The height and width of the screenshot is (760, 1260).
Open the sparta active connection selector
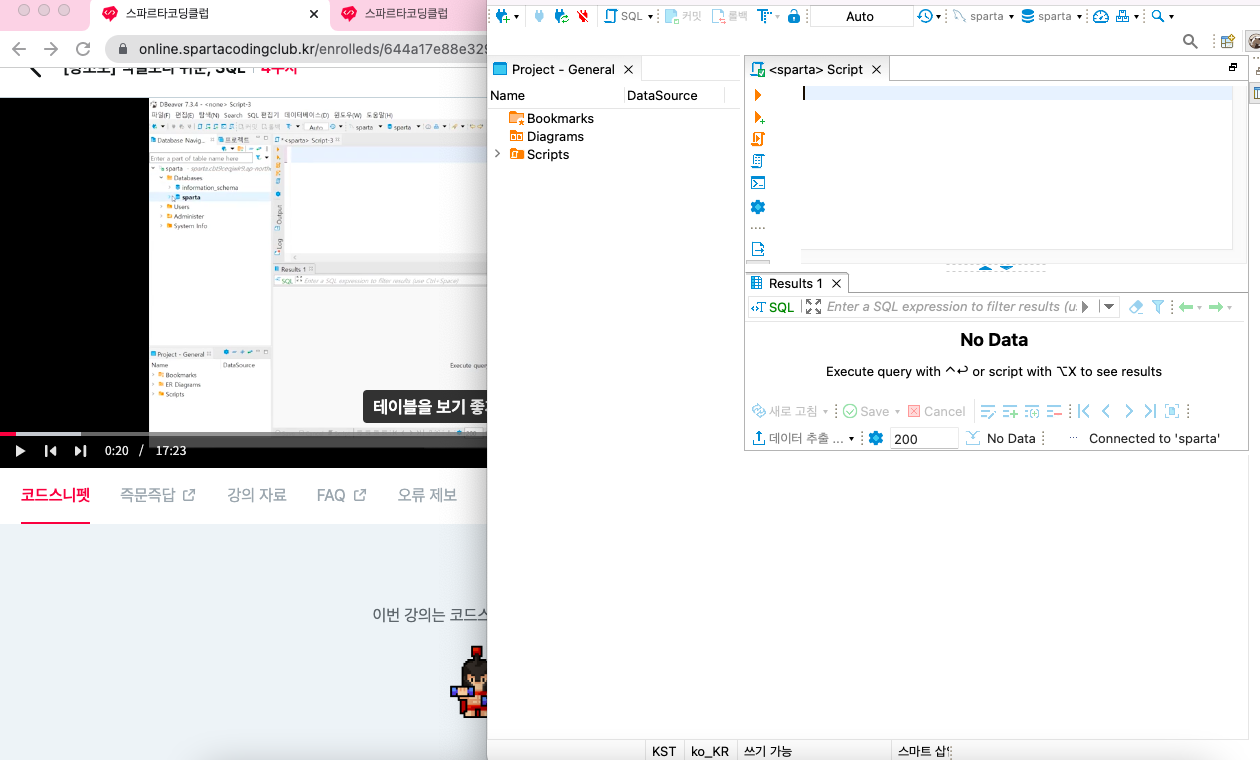982,16
